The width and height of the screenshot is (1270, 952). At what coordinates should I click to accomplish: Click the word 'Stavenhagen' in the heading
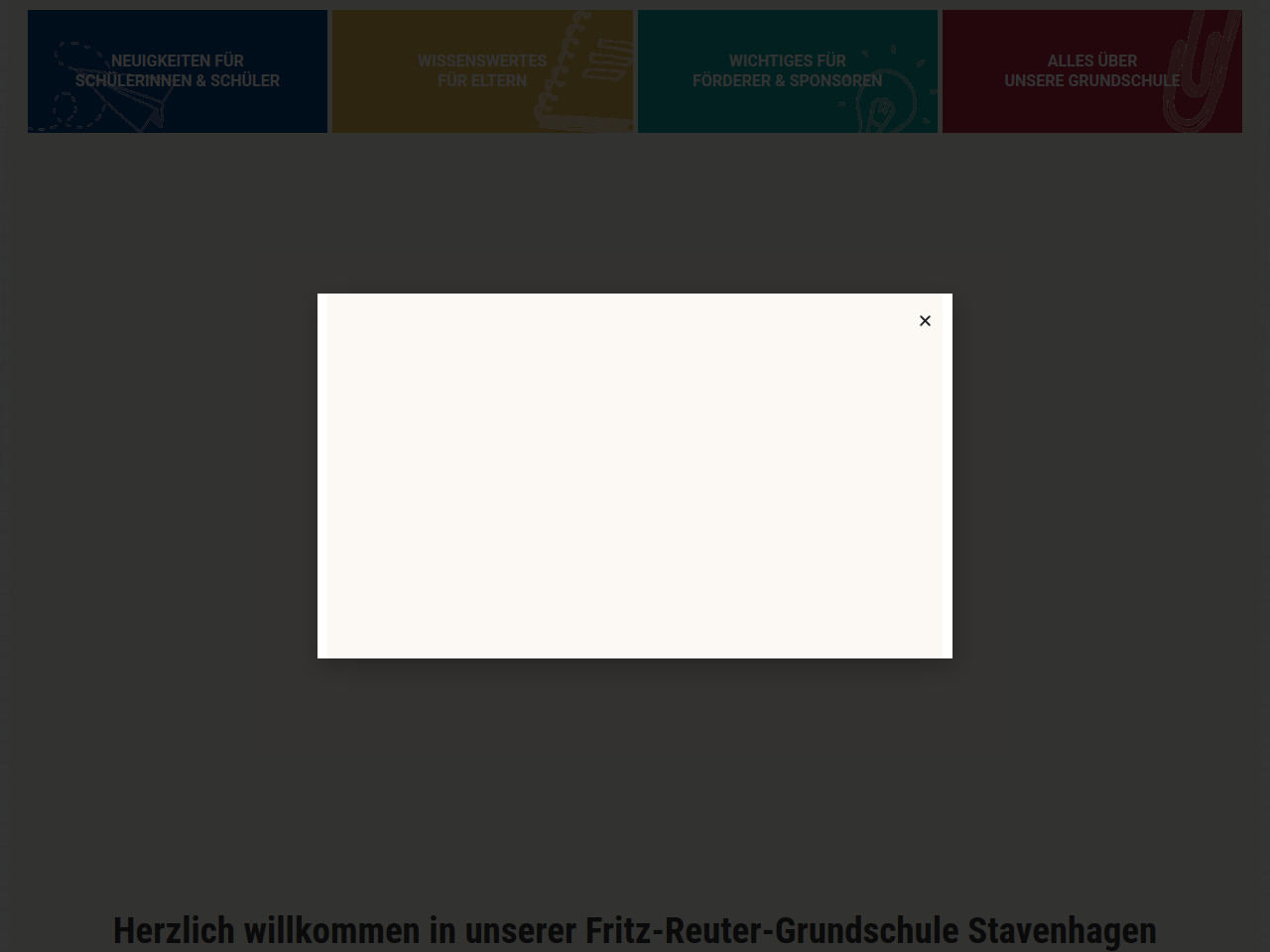[x=1062, y=931]
